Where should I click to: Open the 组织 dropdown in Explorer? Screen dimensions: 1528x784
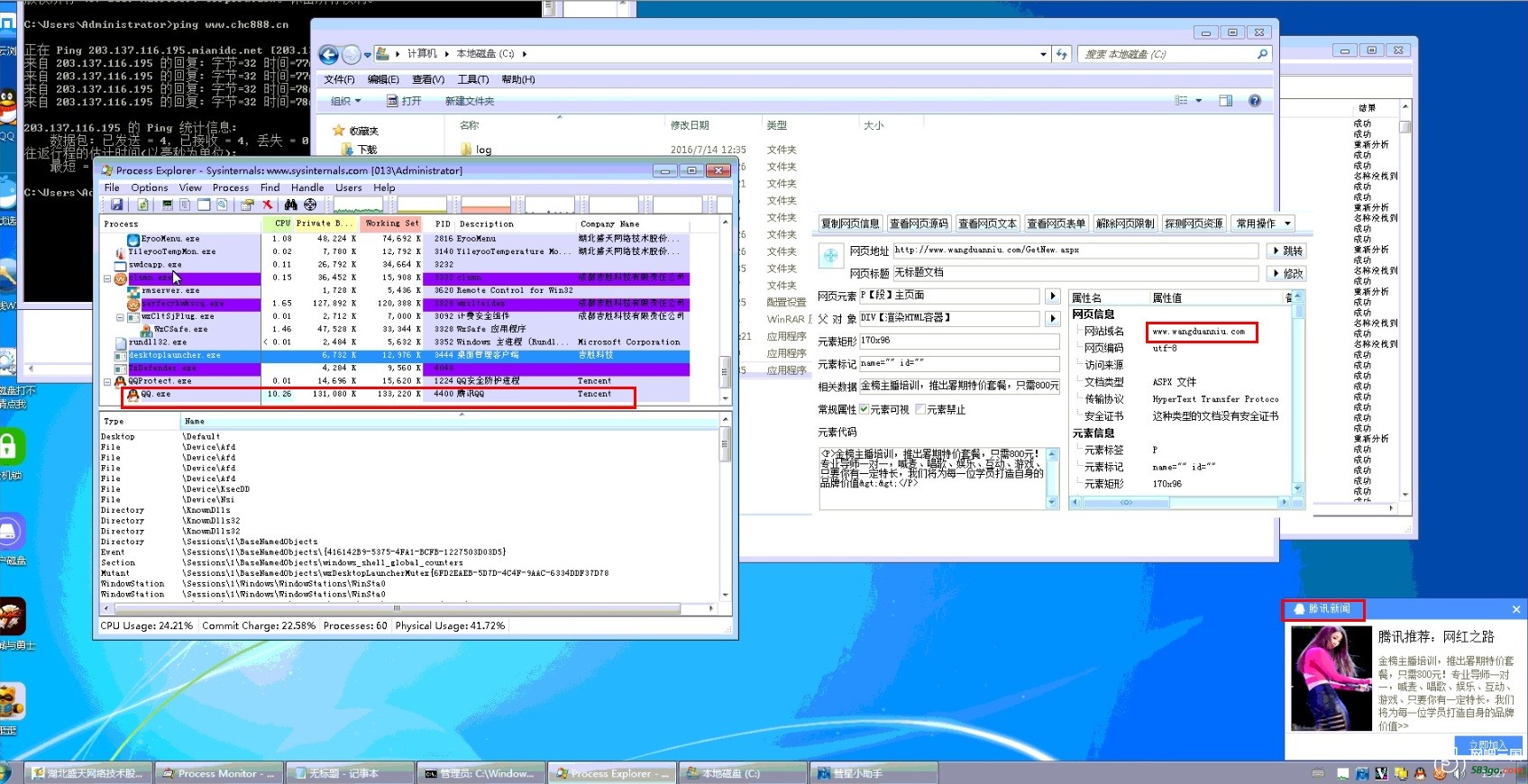[346, 101]
